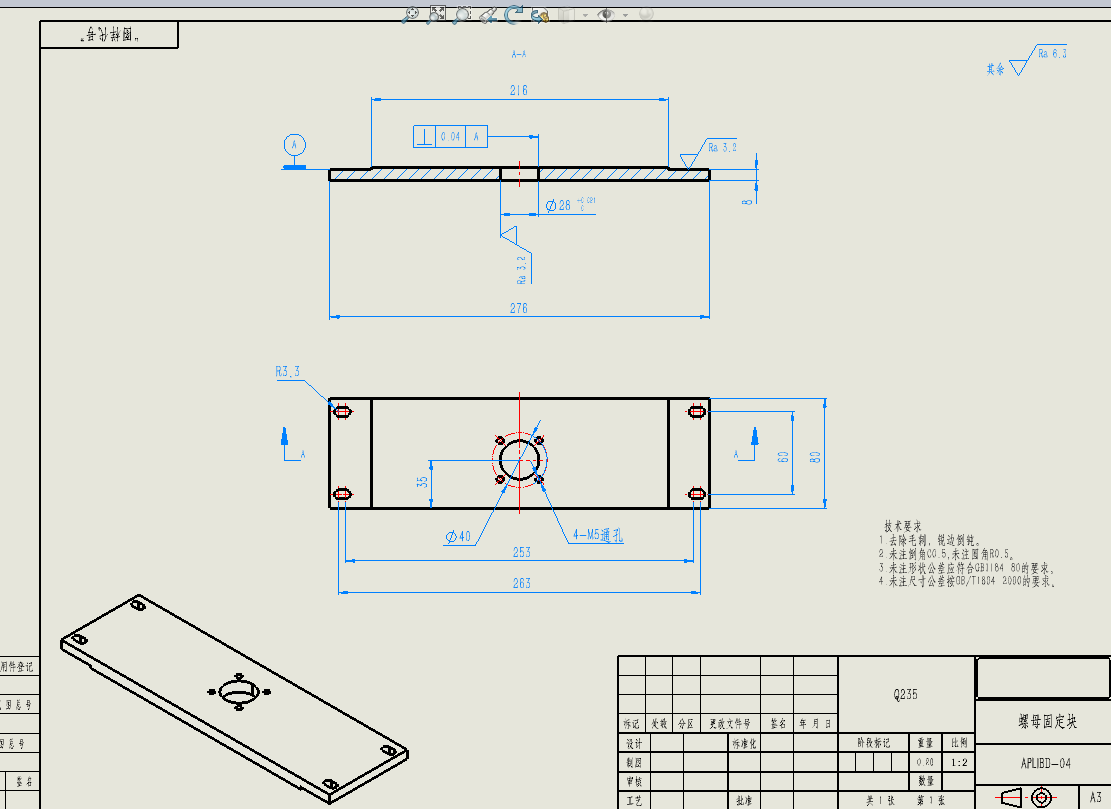The image size is (1111, 809).
Task: Click the 阶段标记 cell in title block
Action: pyautogui.click(x=874, y=742)
